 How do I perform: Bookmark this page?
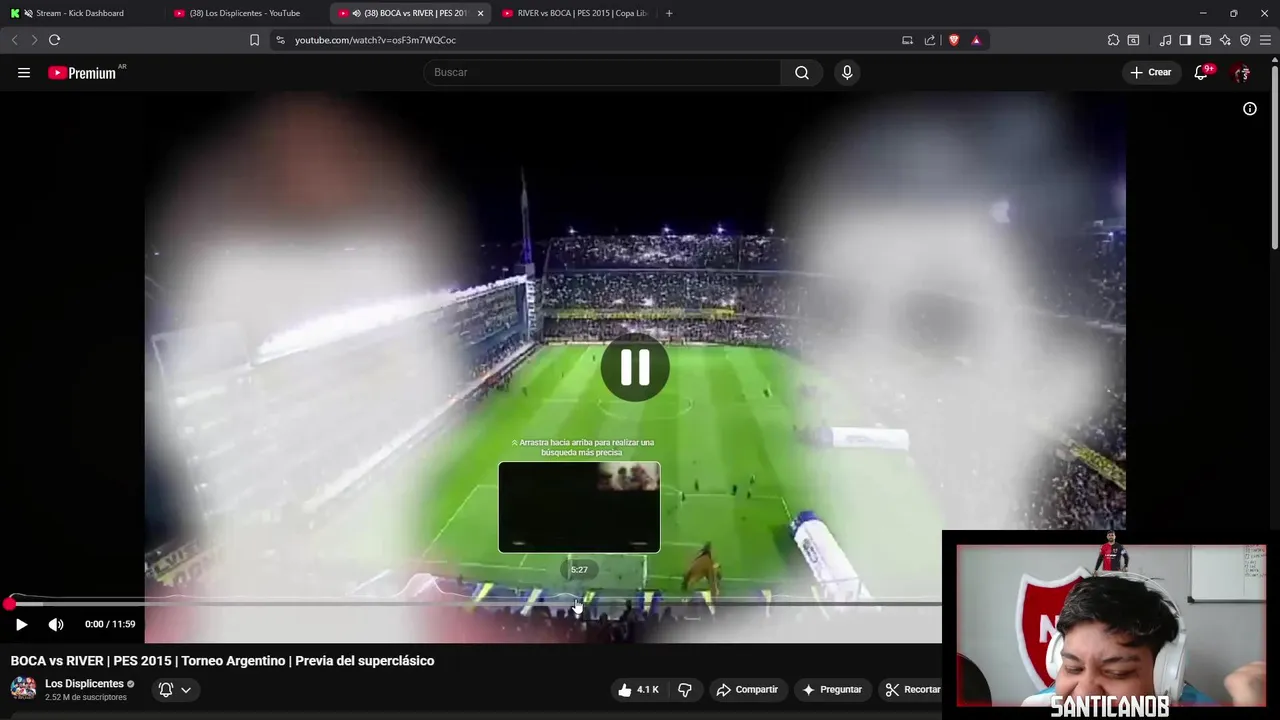(254, 40)
